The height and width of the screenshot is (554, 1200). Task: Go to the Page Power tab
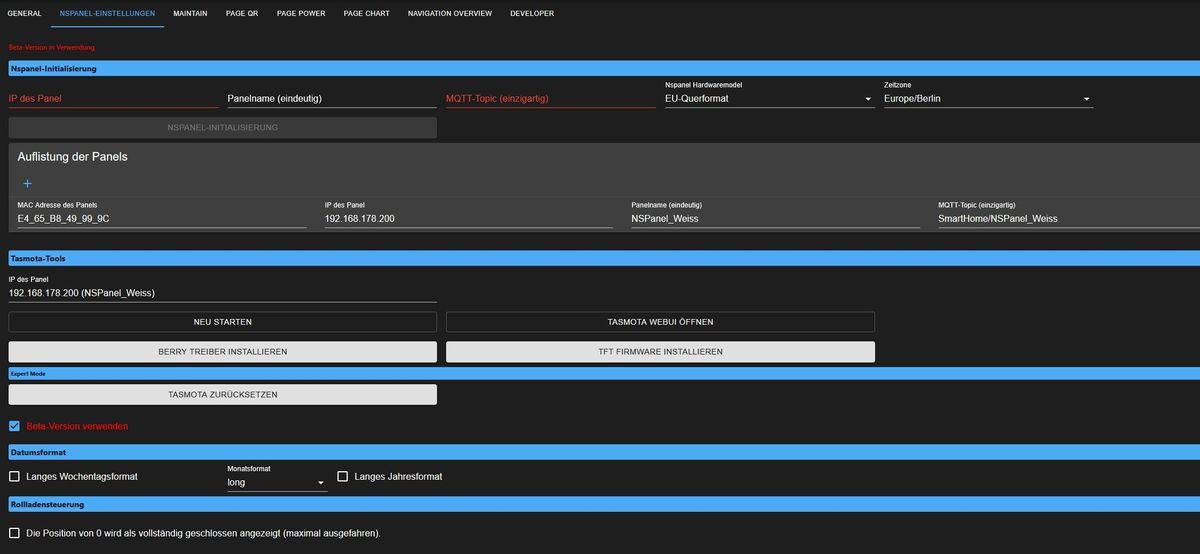(x=301, y=14)
